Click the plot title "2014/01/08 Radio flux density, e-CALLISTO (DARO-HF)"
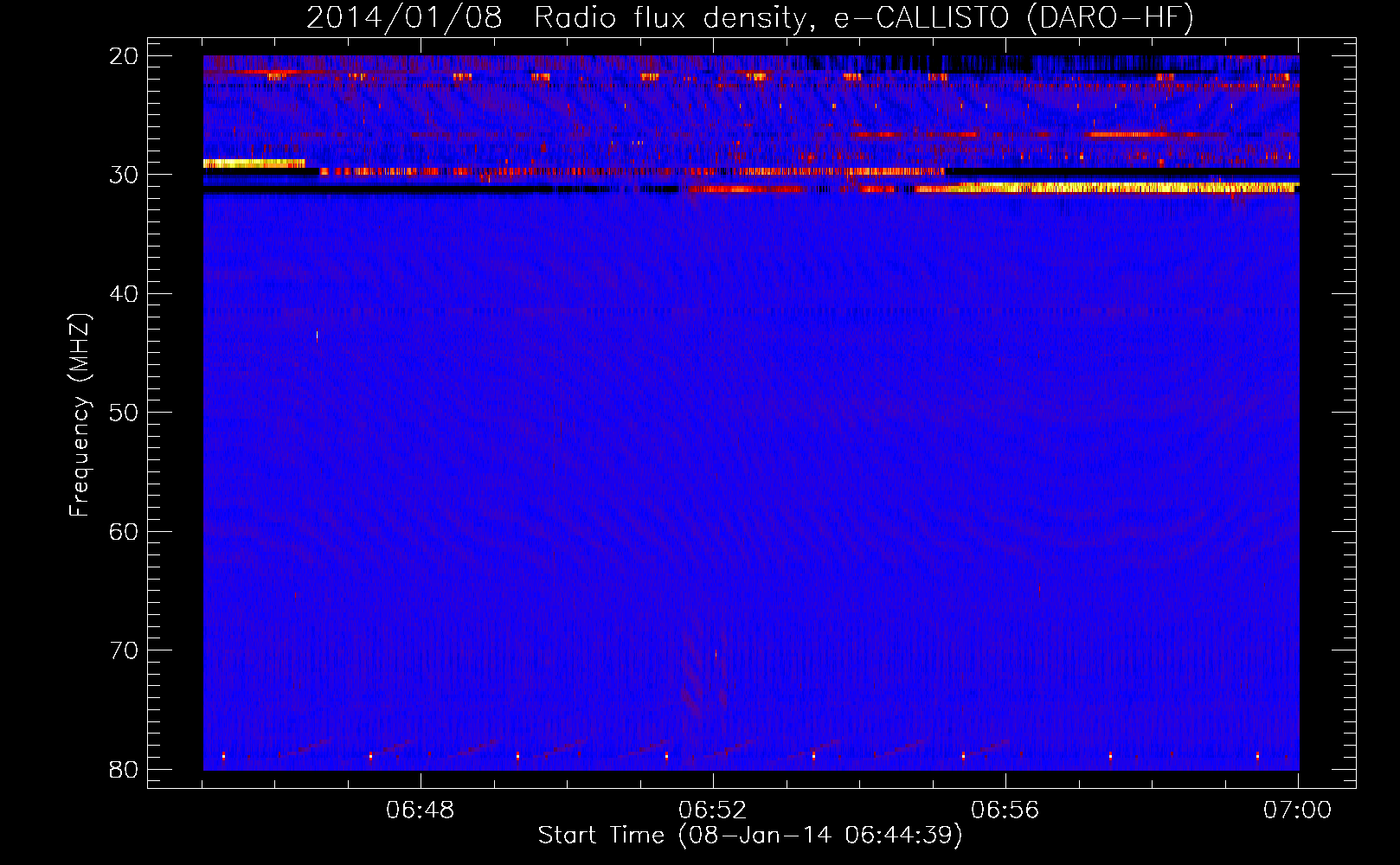This screenshot has height=865, width=1400. click(750, 18)
